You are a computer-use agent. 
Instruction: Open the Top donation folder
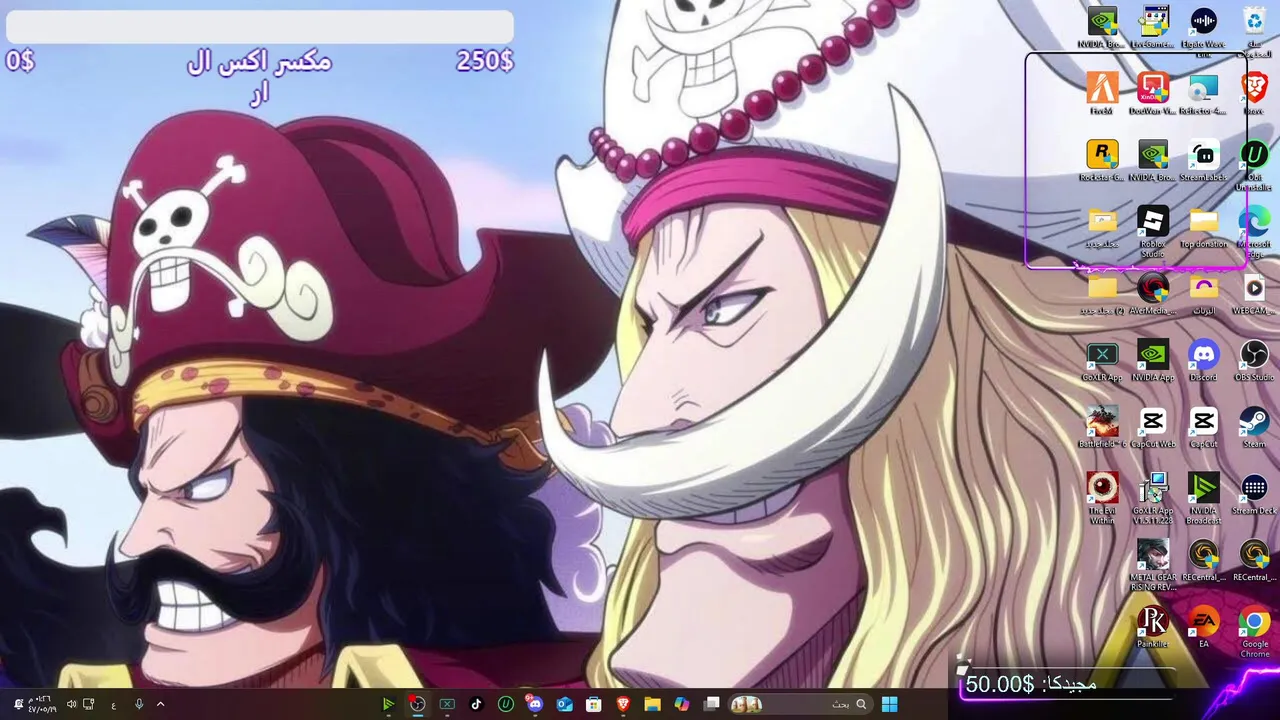point(1204,227)
